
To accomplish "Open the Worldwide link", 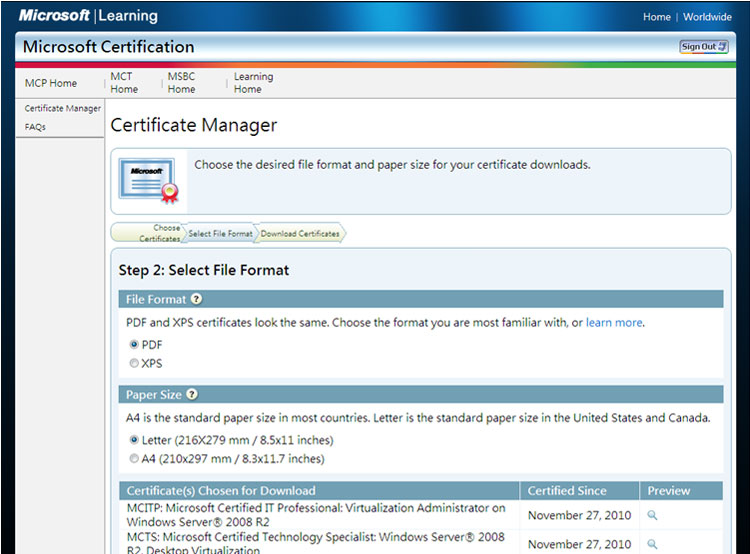I will click(707, 17).
